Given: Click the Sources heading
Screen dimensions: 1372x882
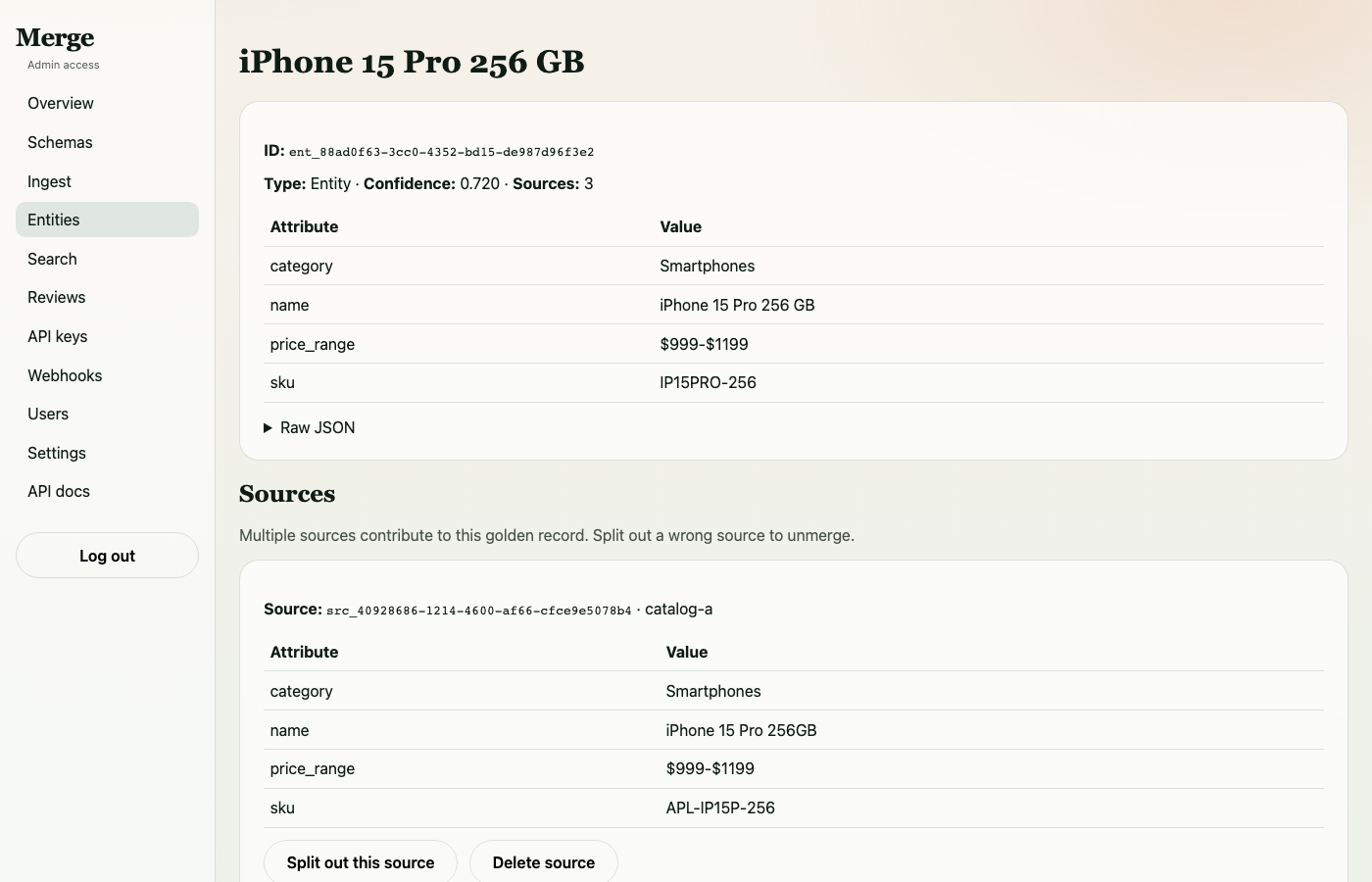Looking at the screenshot, I should (x=287, y=494).
